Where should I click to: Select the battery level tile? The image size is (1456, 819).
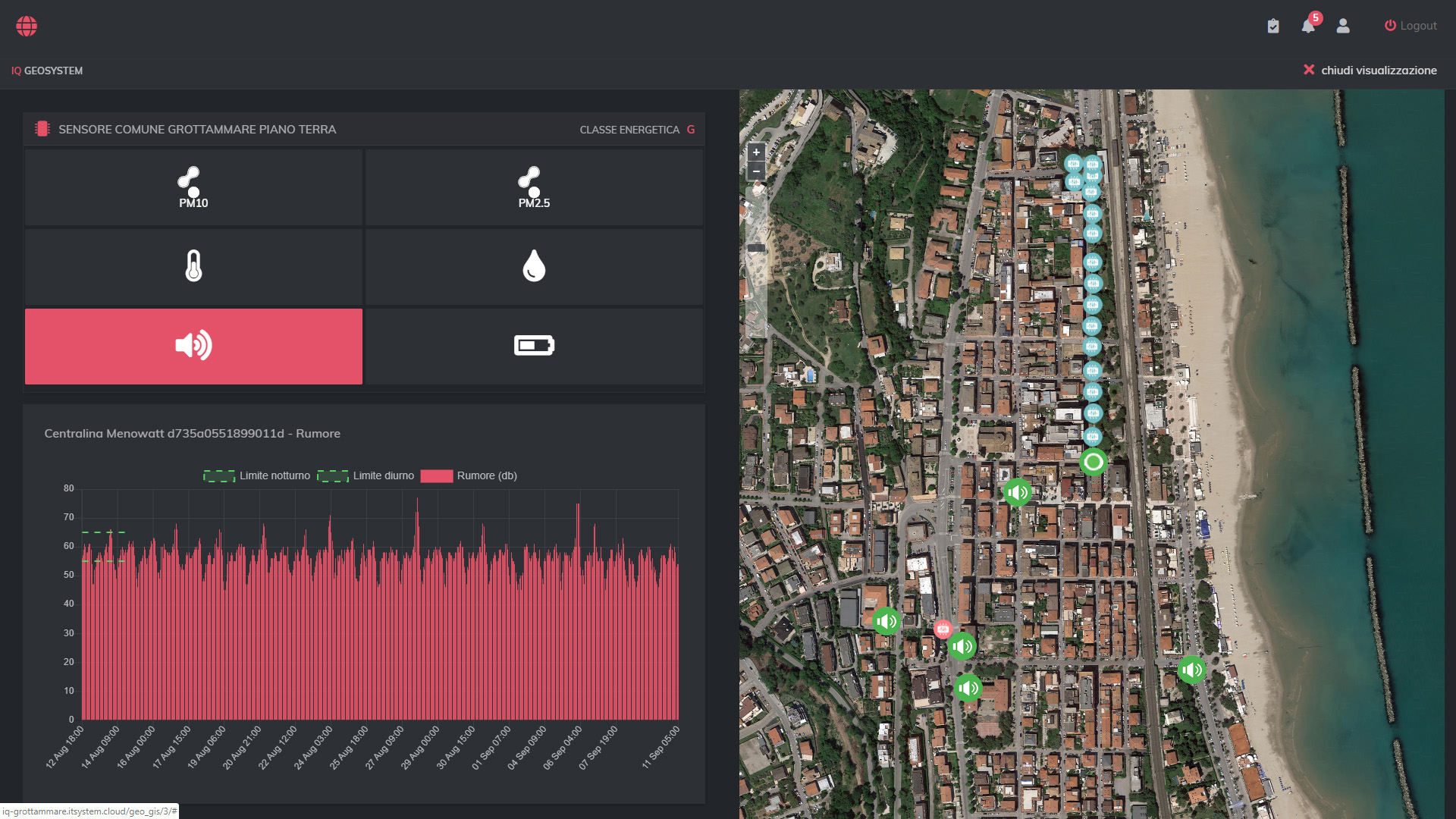coord(534,346)
